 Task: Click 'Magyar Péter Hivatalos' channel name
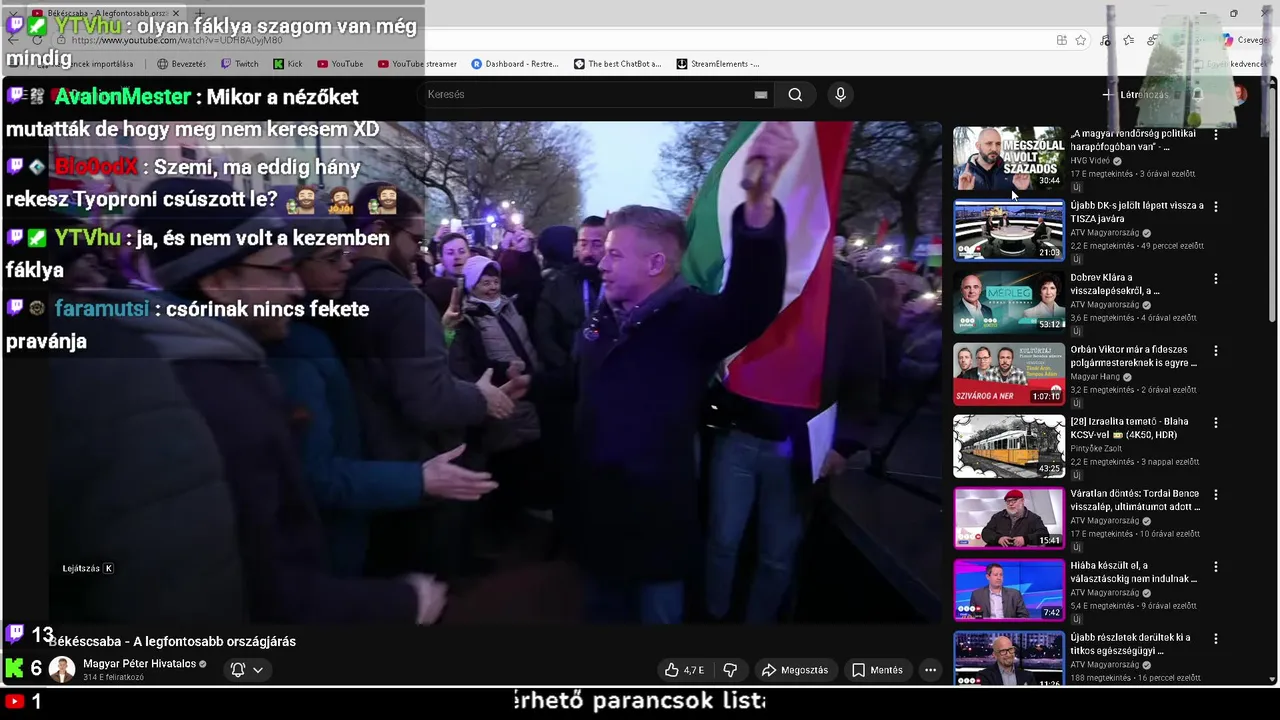coord(139,664)
